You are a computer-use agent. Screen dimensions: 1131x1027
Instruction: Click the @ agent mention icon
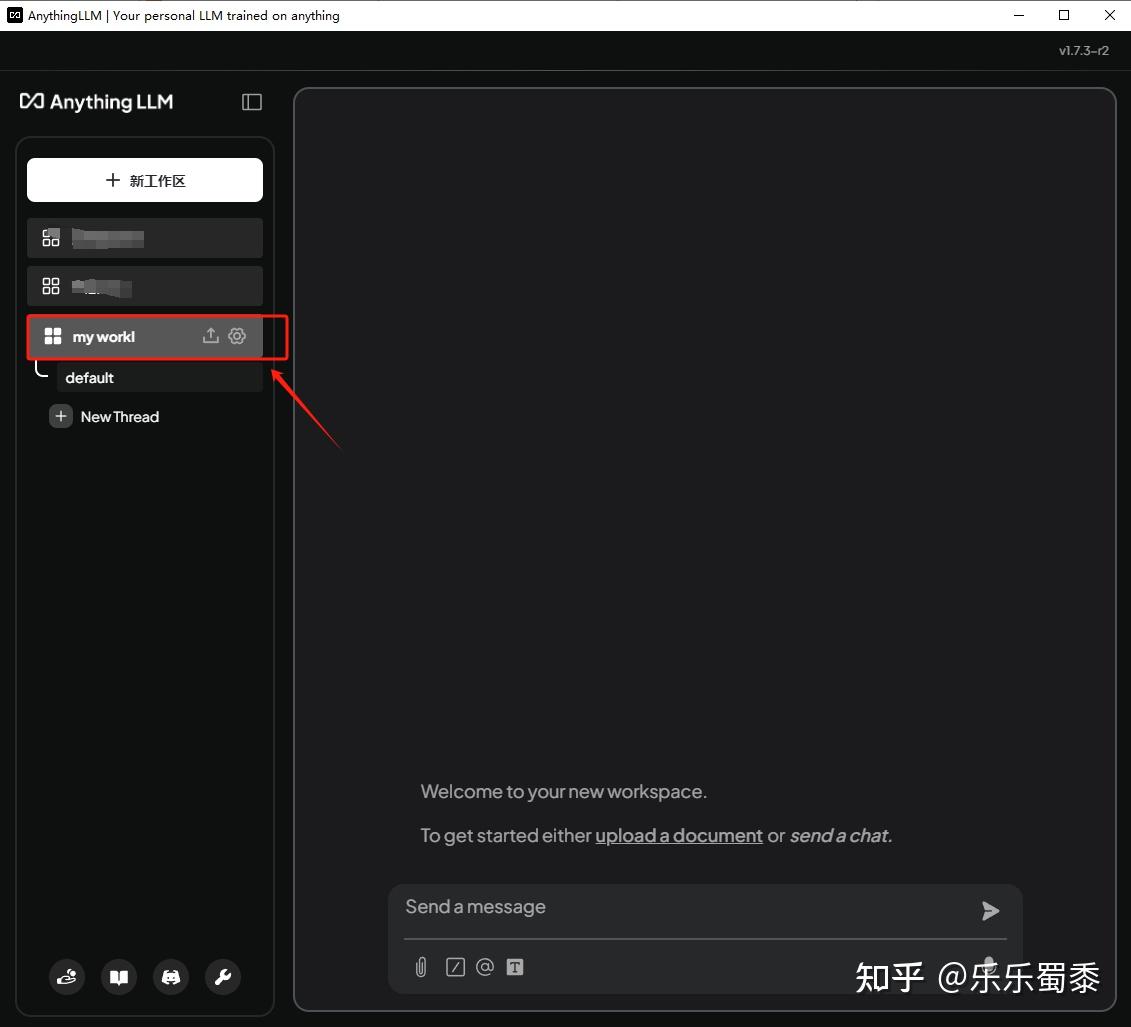point(485,966)
